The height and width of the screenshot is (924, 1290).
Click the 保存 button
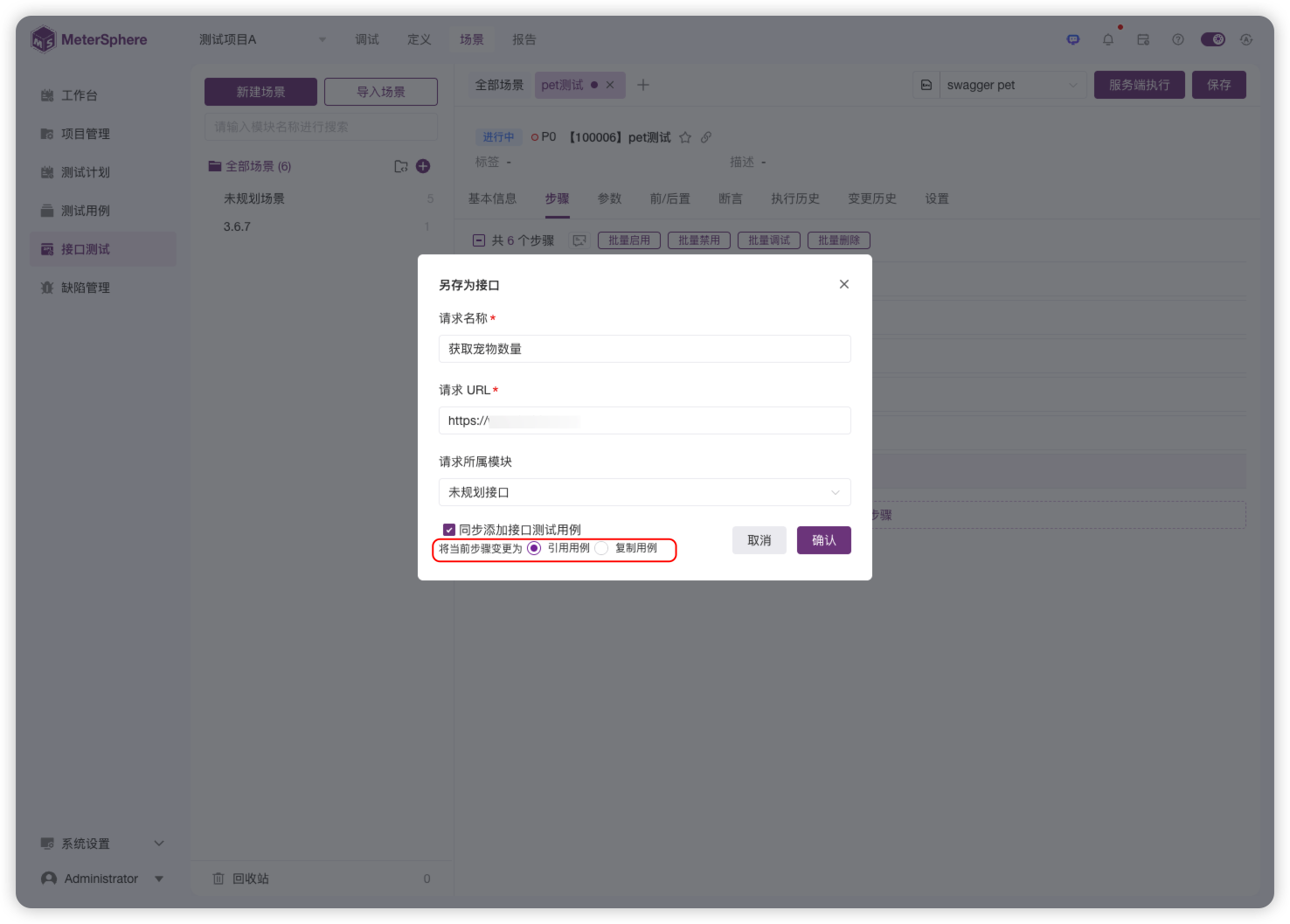[1219, 85]
